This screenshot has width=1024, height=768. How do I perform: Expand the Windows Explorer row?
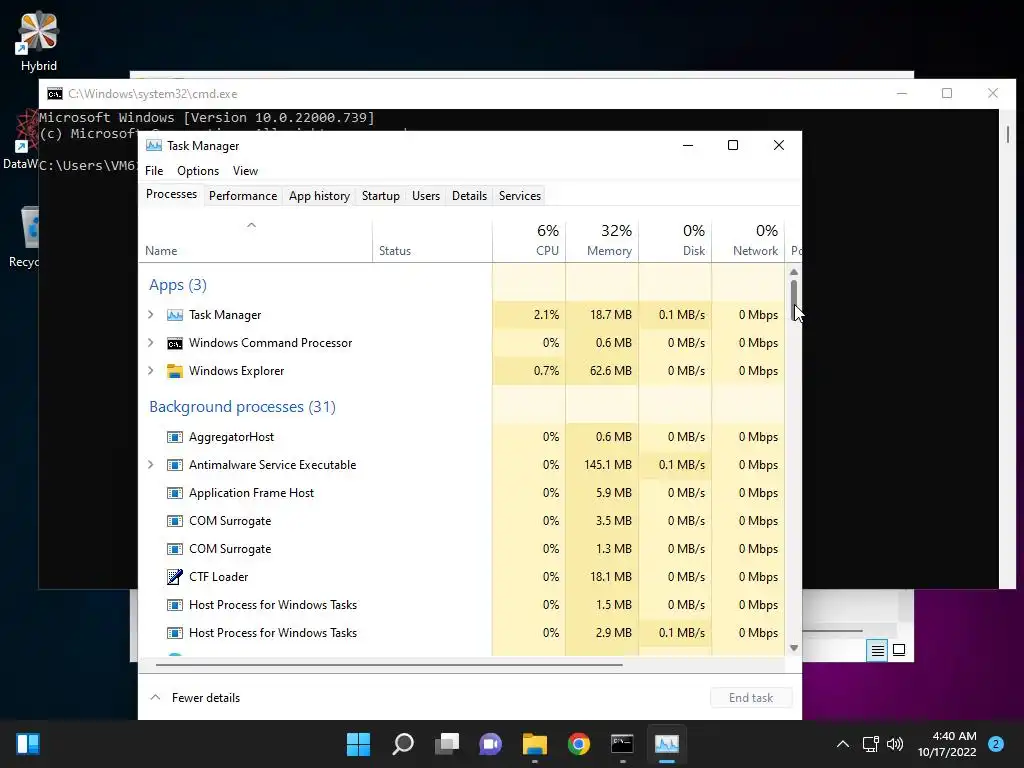pyautogui.click(x=151, y=371)
